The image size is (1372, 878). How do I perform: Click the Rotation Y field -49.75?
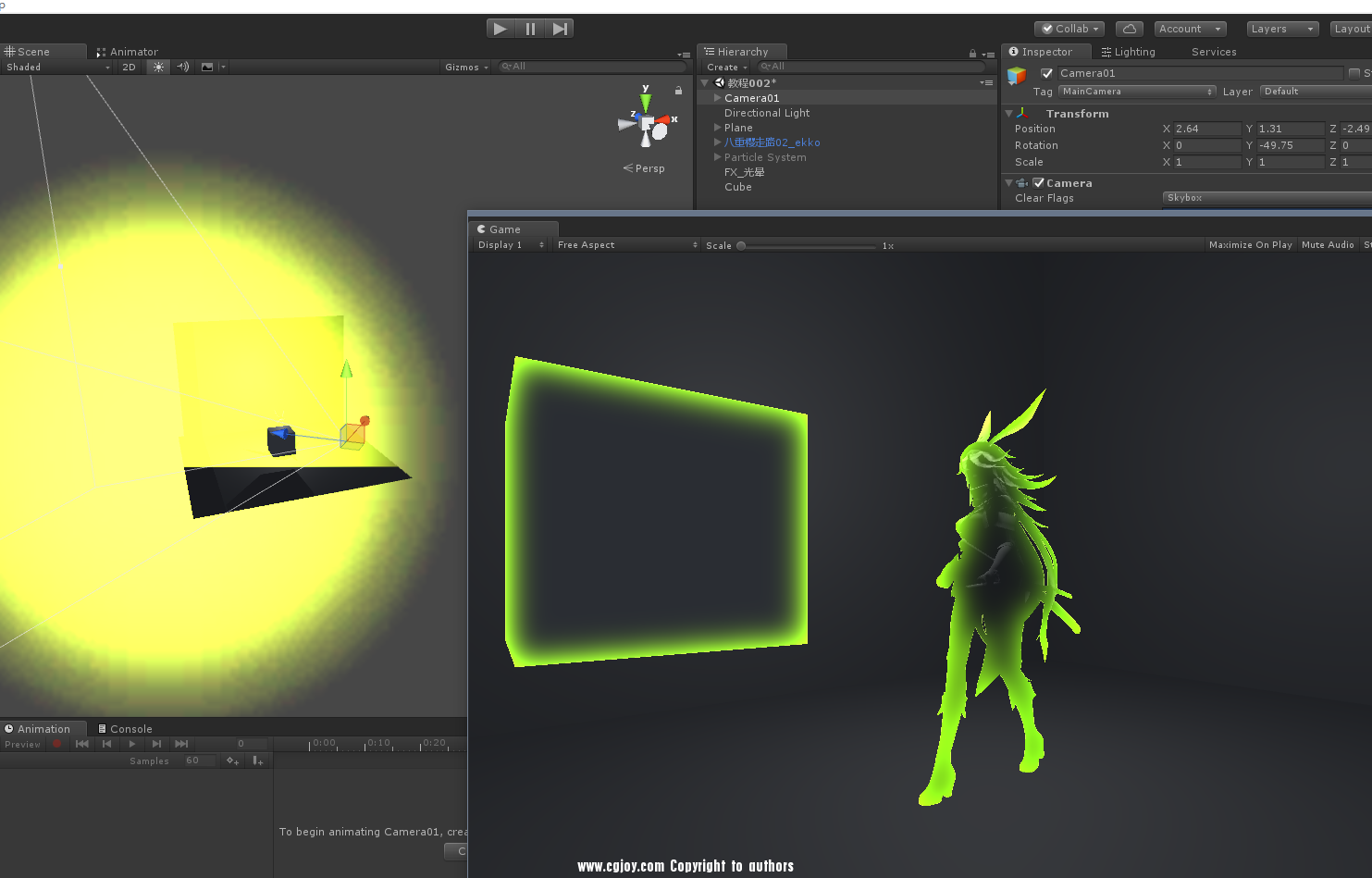pyautogui.click(x=1291, y=145)
